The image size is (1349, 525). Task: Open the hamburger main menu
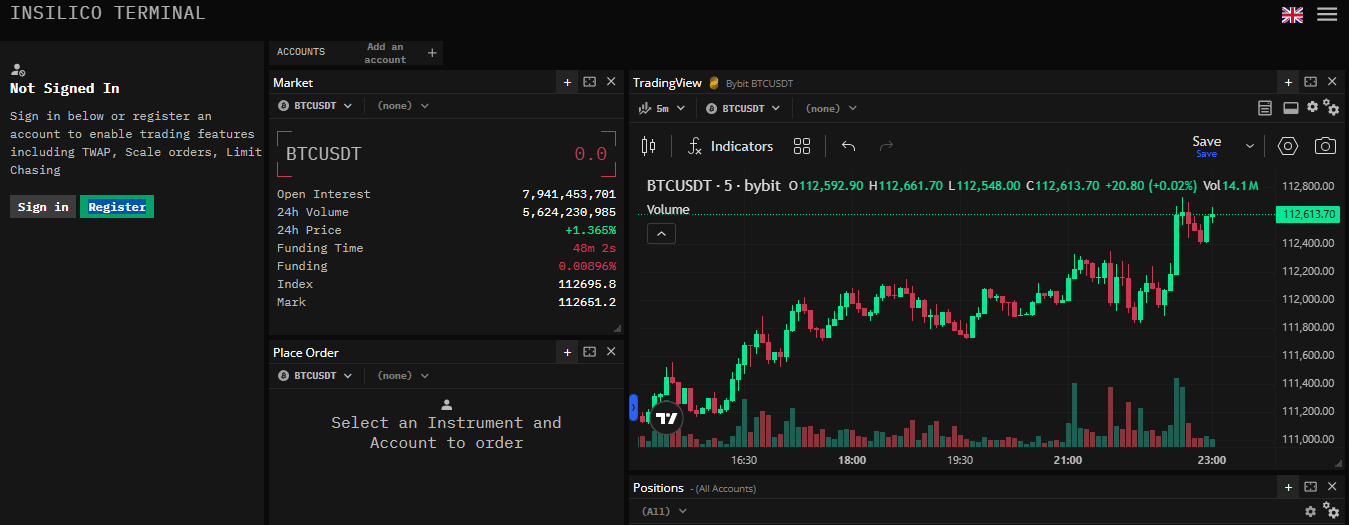1327,14
